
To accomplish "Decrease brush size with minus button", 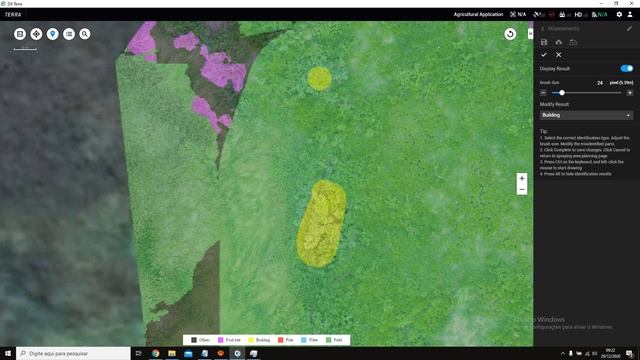I will (543, 93).
